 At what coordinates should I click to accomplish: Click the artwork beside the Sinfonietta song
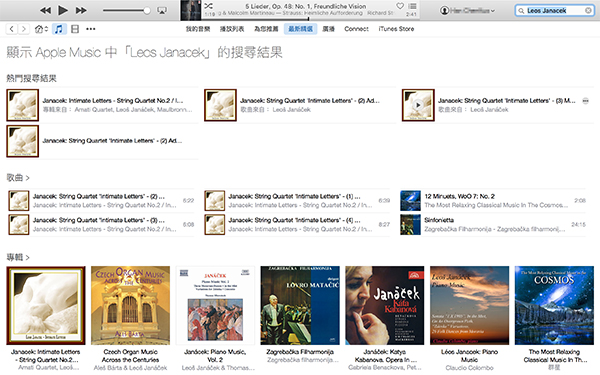coord(410,224)
